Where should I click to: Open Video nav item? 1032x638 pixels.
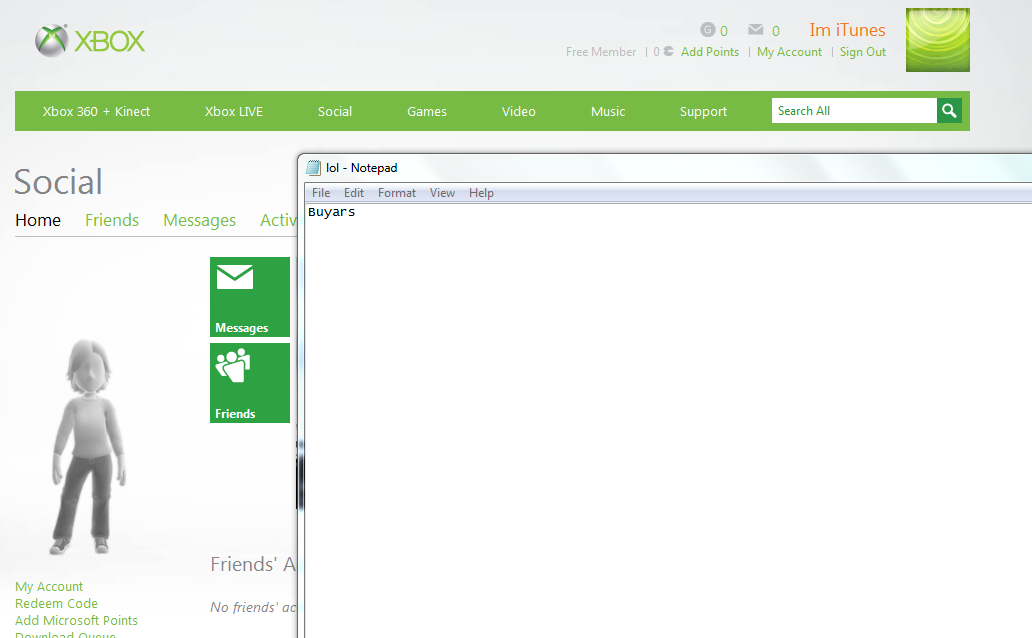(x=519, y=111)
